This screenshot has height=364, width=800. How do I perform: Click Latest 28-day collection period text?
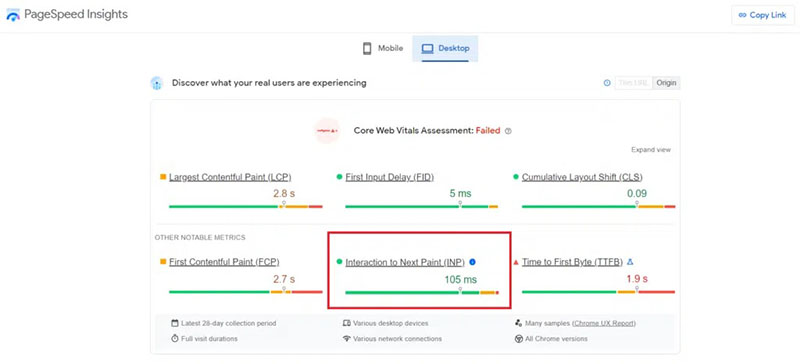point(229,323)
